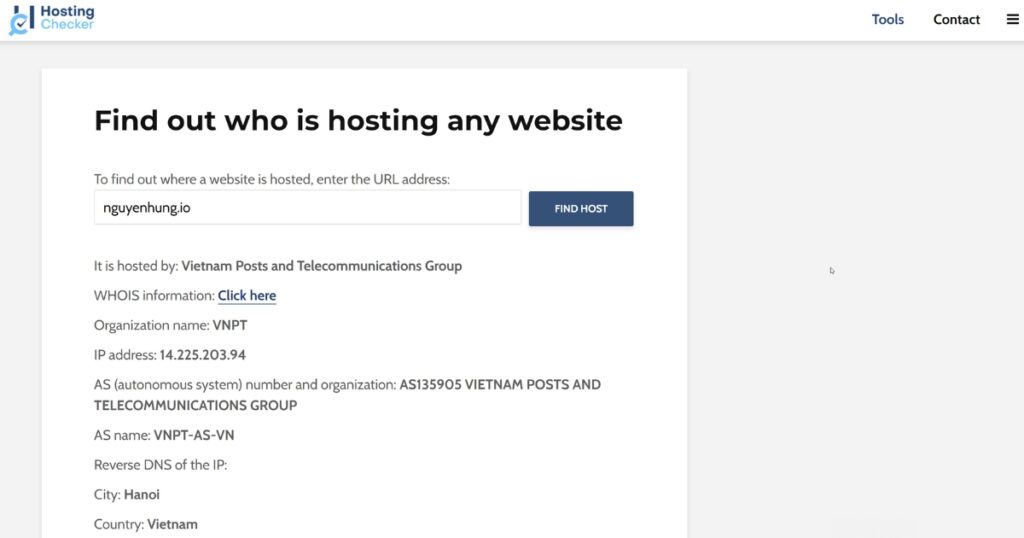Open the Tools menu

887,19
